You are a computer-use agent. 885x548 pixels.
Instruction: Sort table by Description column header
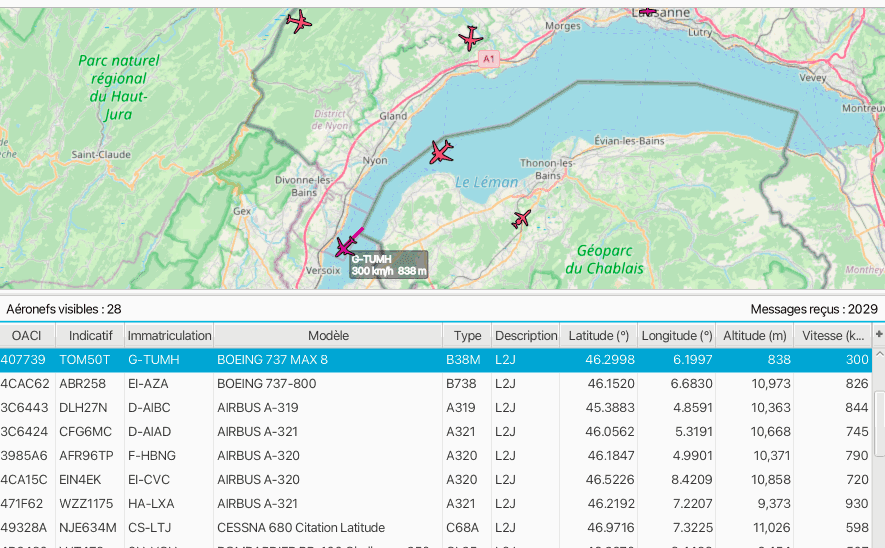(x=526, y=336)
